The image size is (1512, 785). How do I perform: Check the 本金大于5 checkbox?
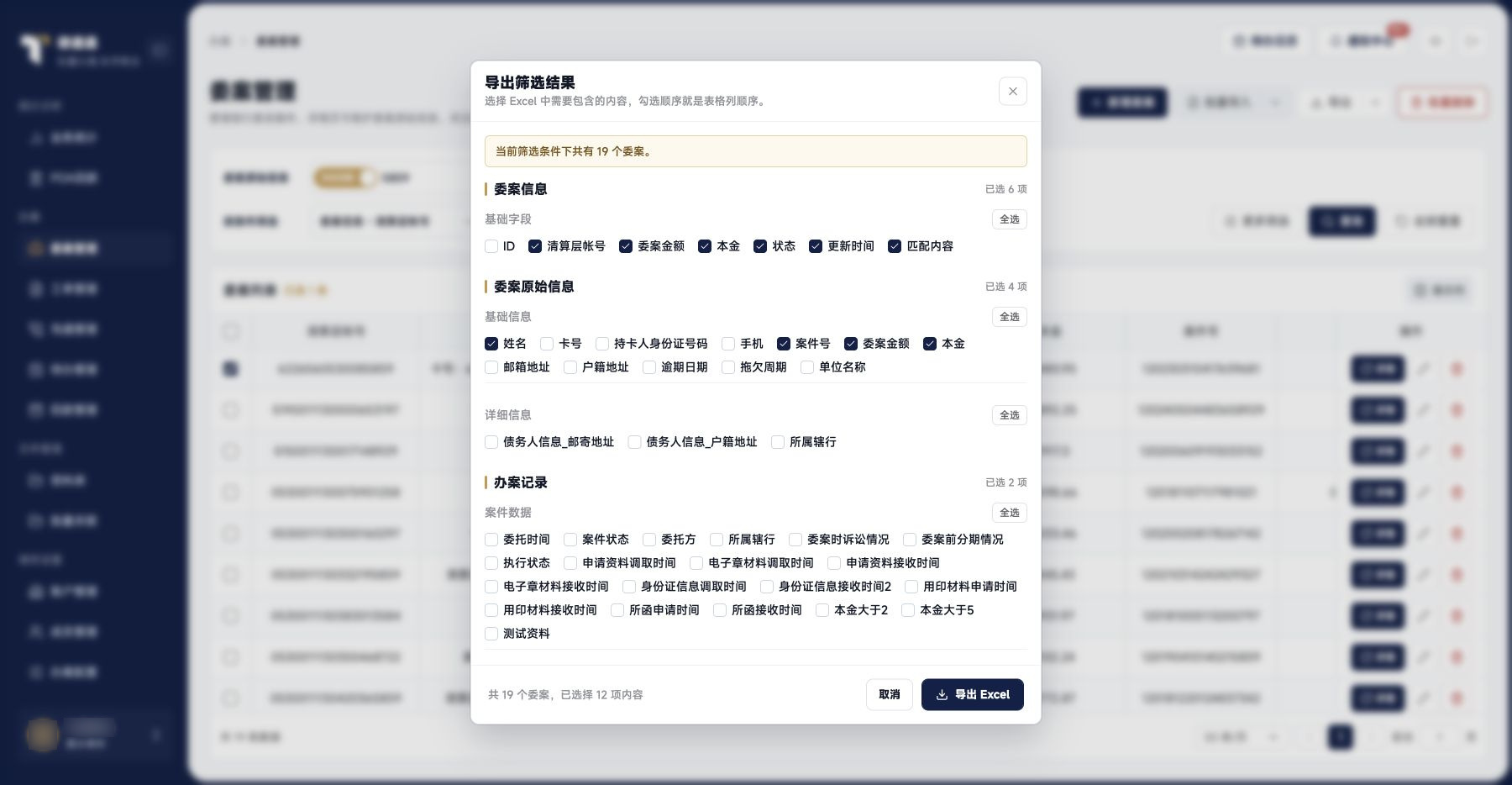[908, 610]
